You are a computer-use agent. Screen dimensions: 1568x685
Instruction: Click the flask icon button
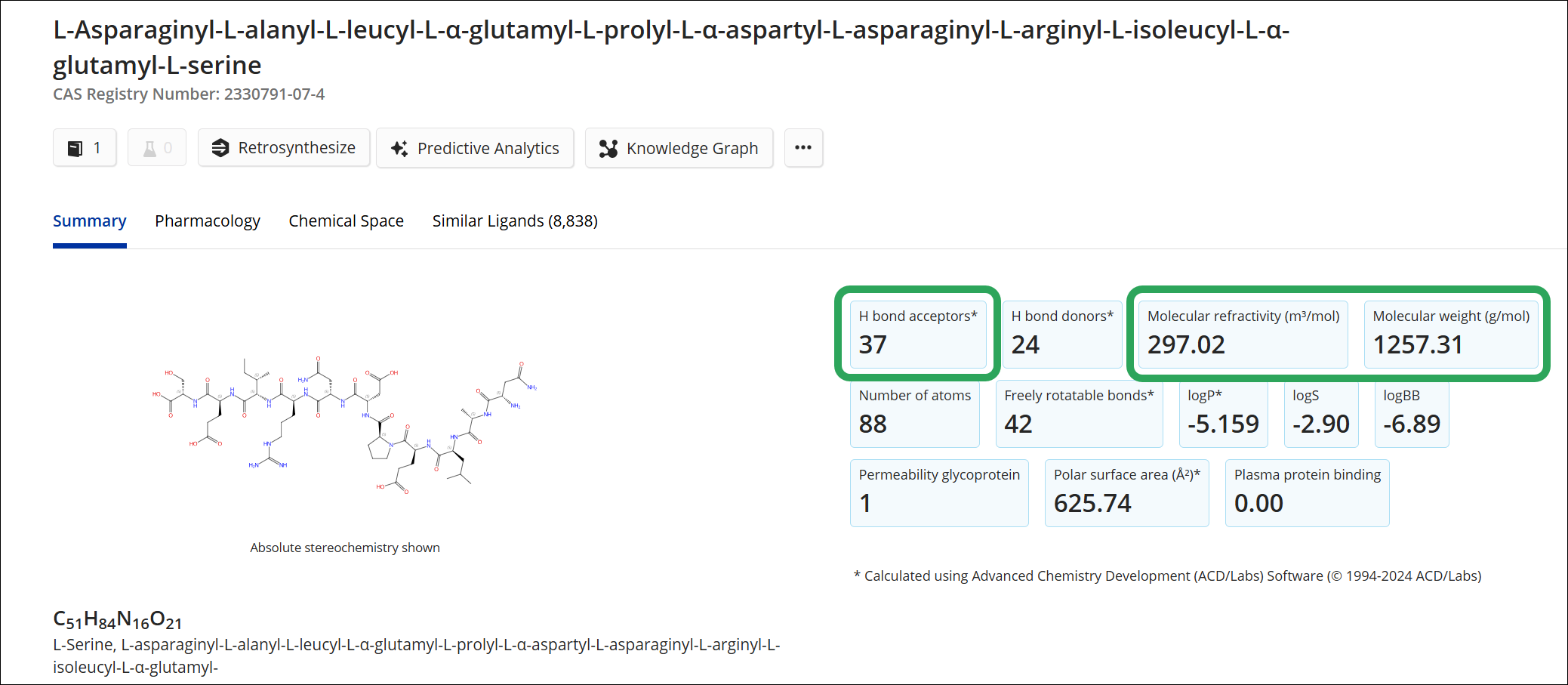(x=149, y=148)
